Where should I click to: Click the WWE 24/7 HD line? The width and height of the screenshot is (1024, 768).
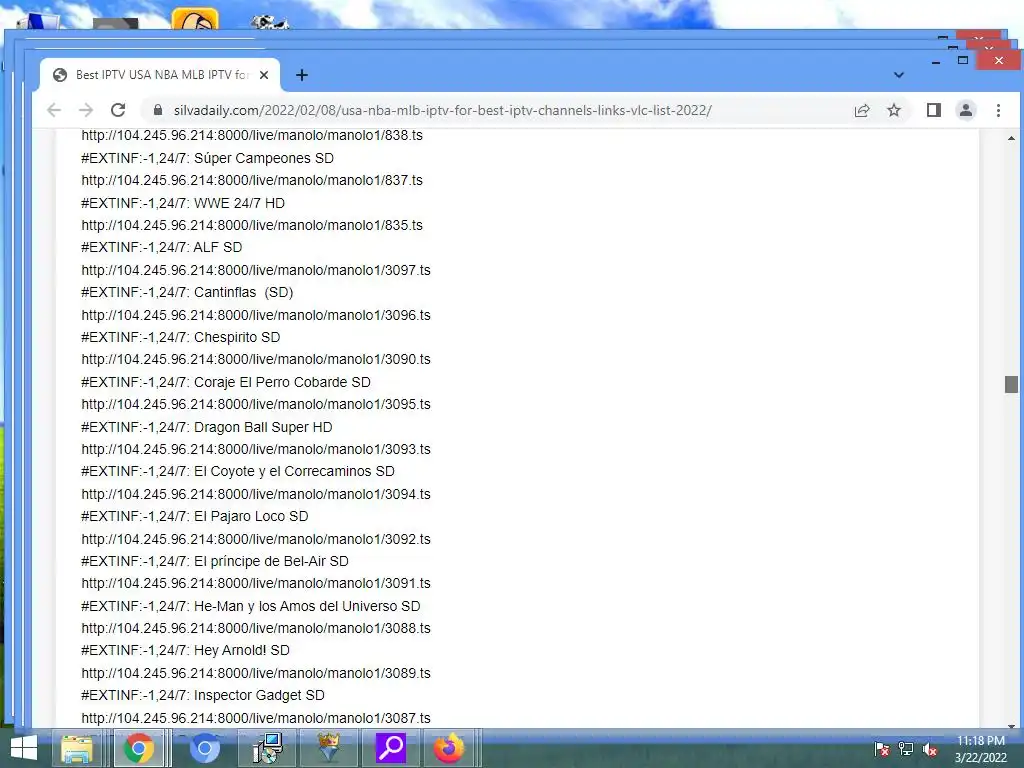click(183, 203)
